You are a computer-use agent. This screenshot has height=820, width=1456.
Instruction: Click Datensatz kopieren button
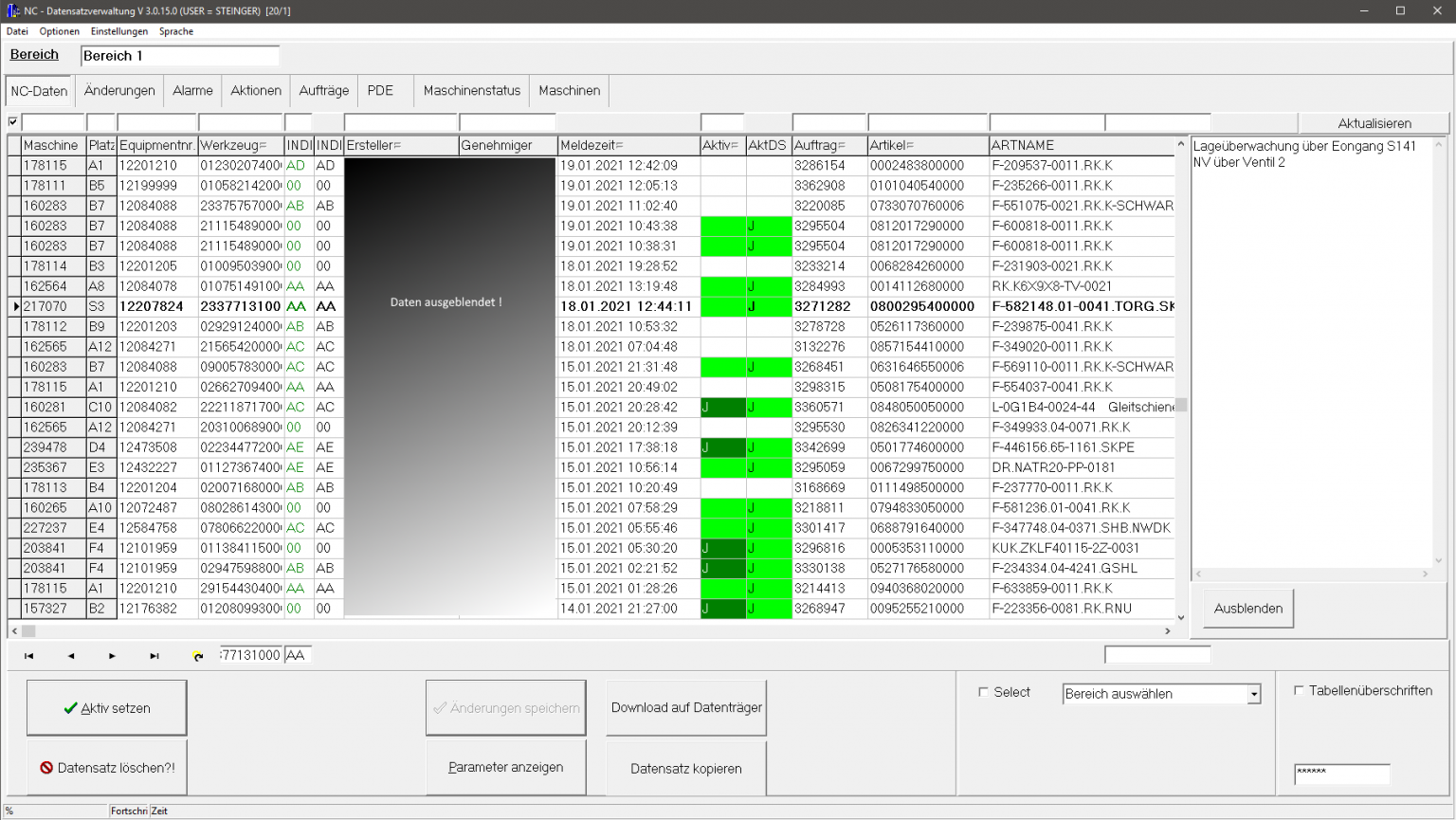coord(686,768)
